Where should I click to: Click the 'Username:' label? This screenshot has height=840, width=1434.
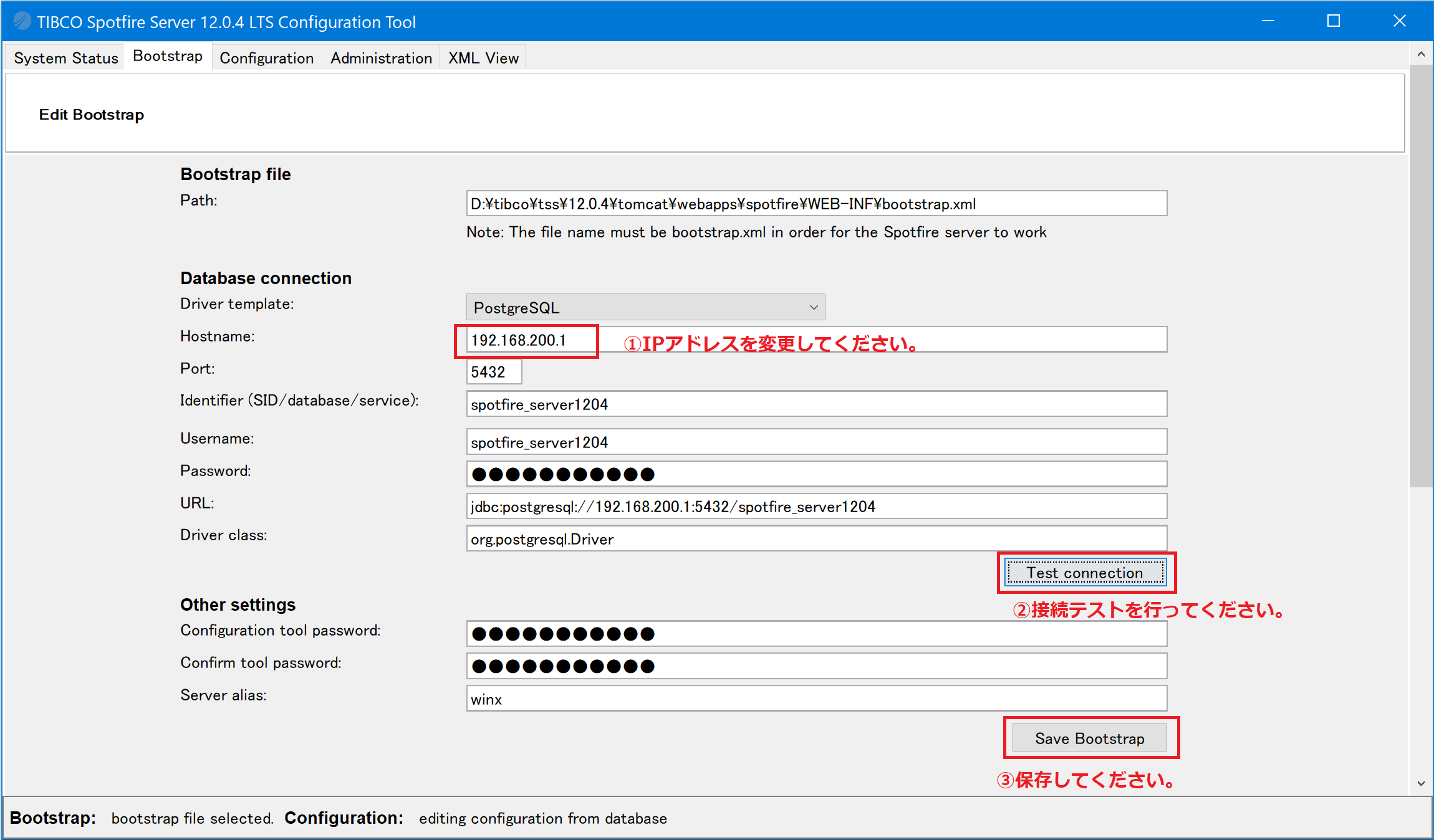(217, 439)
